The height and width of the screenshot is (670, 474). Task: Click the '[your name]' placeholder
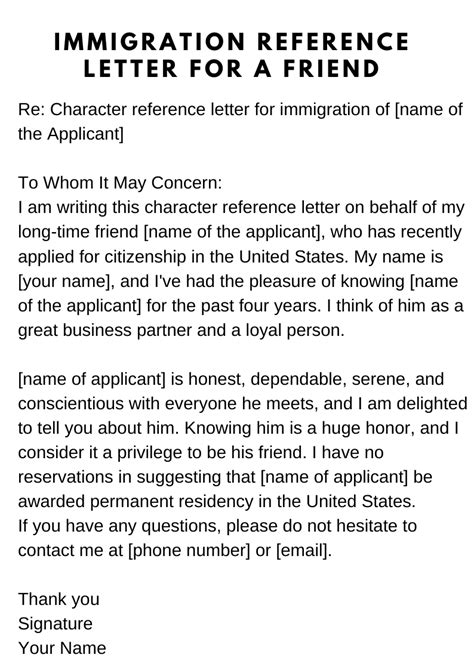[66, 282]
